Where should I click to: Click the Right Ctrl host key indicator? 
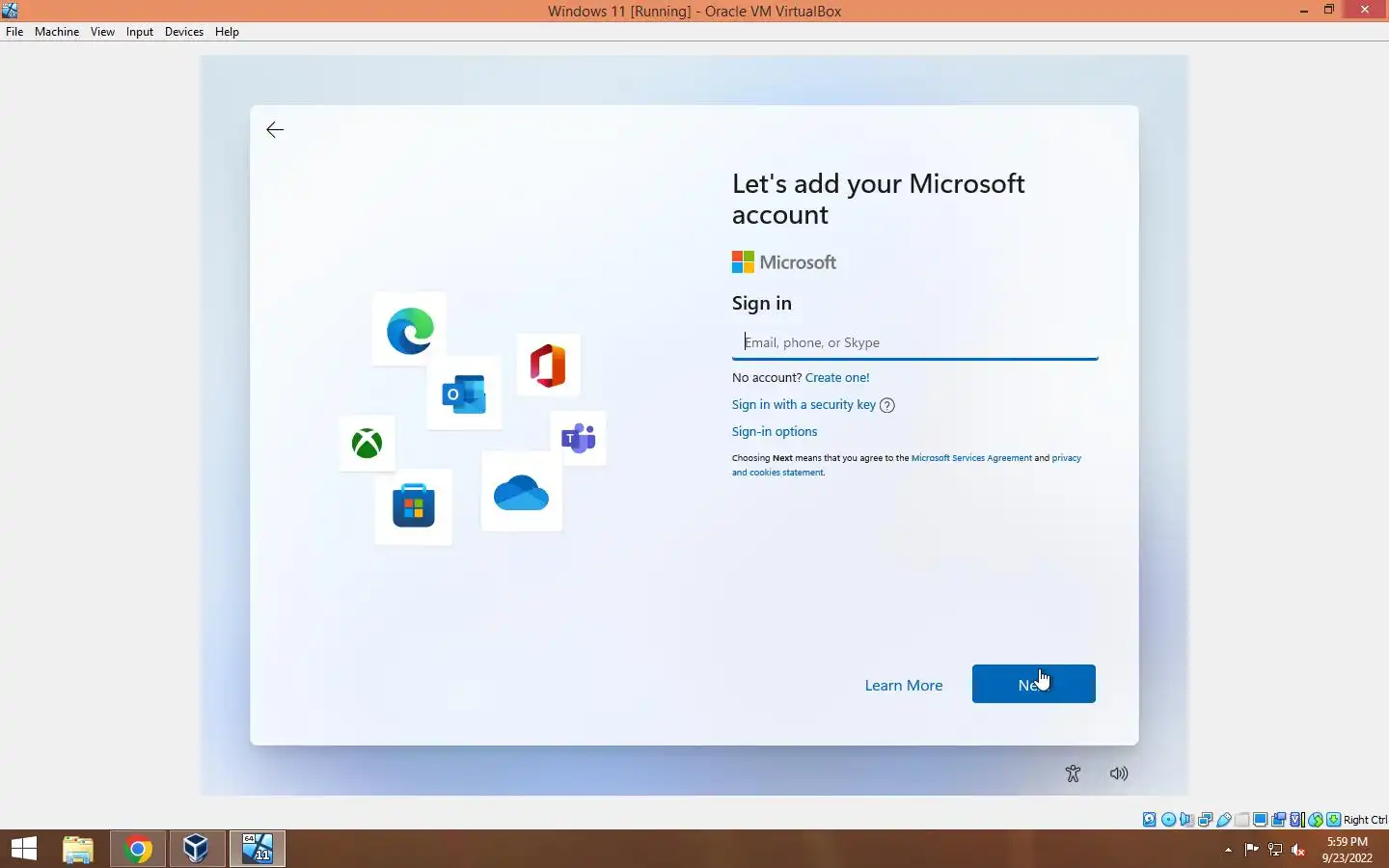(x=1365, y=820)
